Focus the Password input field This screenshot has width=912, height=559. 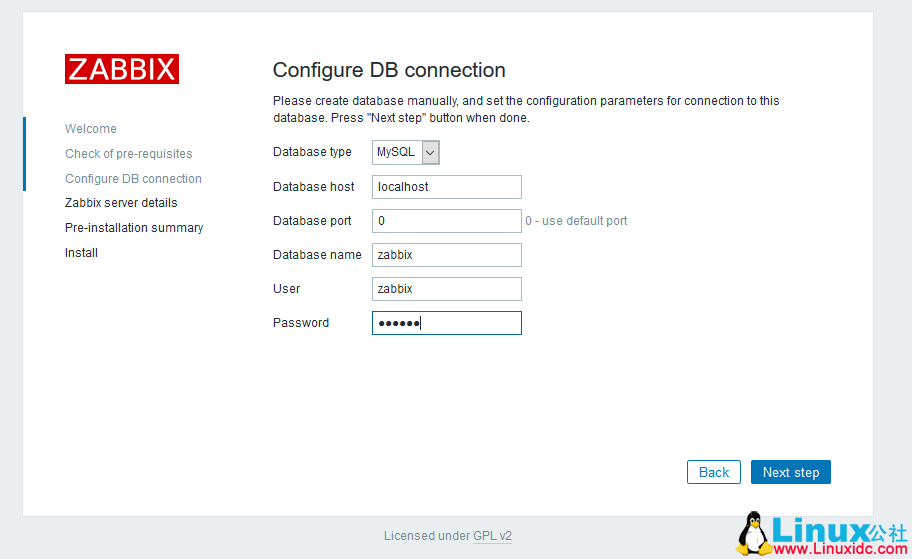(x=447, y=323)
